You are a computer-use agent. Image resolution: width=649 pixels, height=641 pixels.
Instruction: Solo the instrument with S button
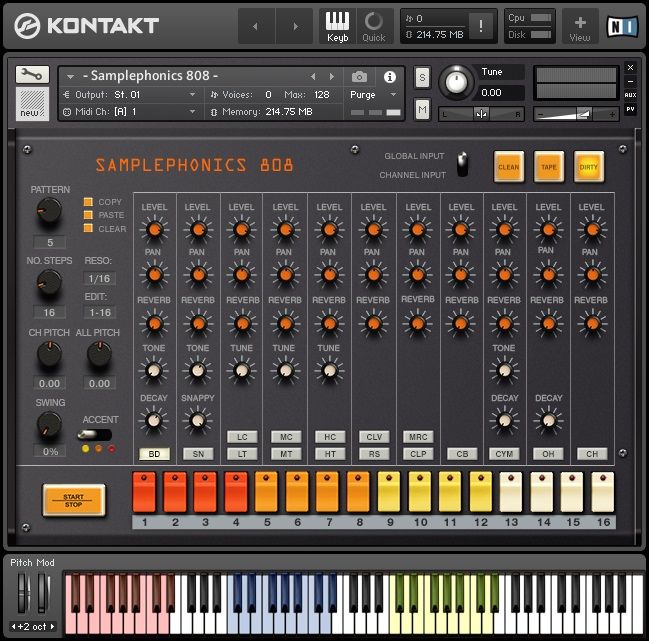[422, 77]
